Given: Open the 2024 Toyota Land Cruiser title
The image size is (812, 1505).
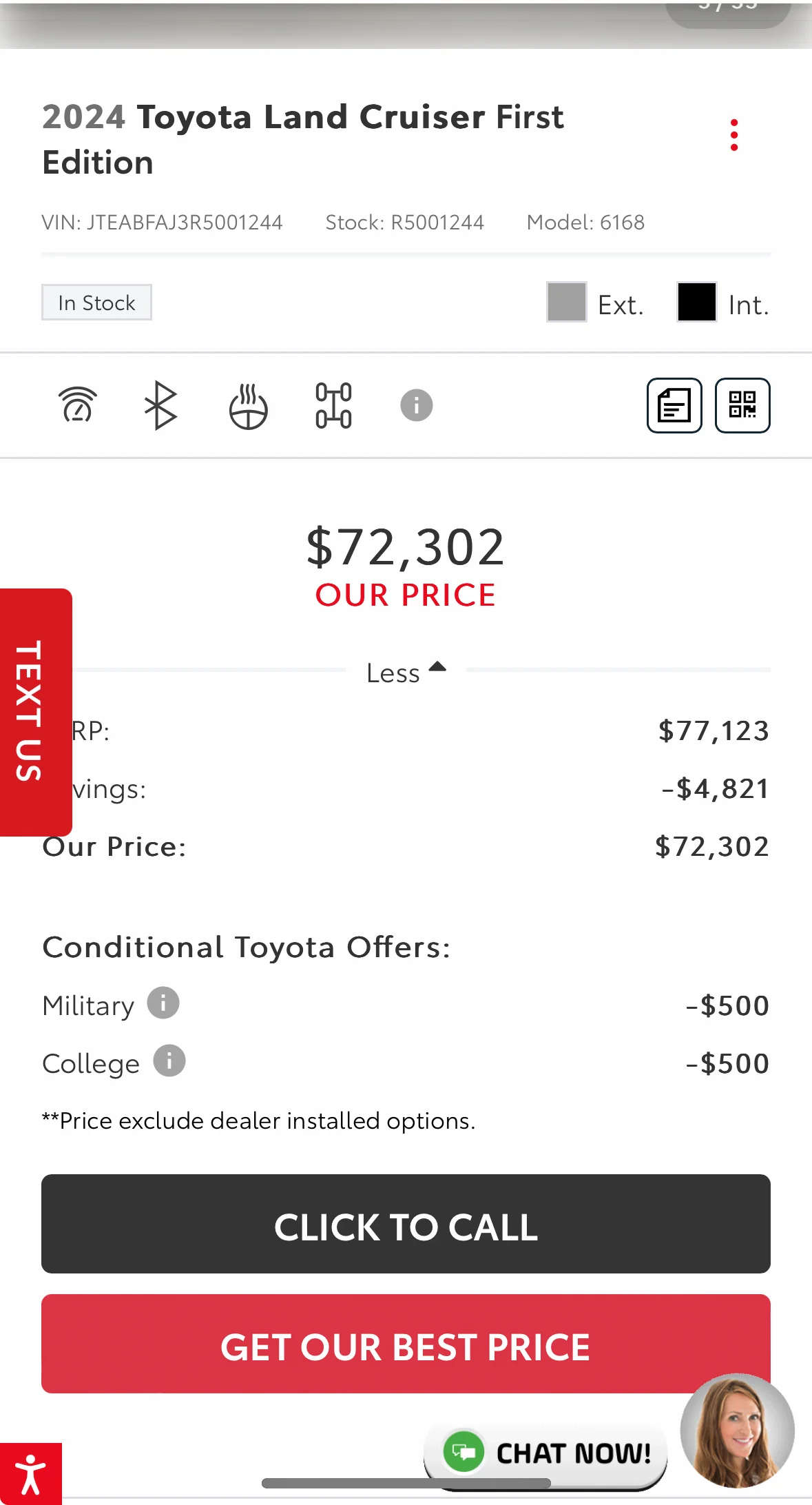Looking at the screenshot, I should point(303,139).
